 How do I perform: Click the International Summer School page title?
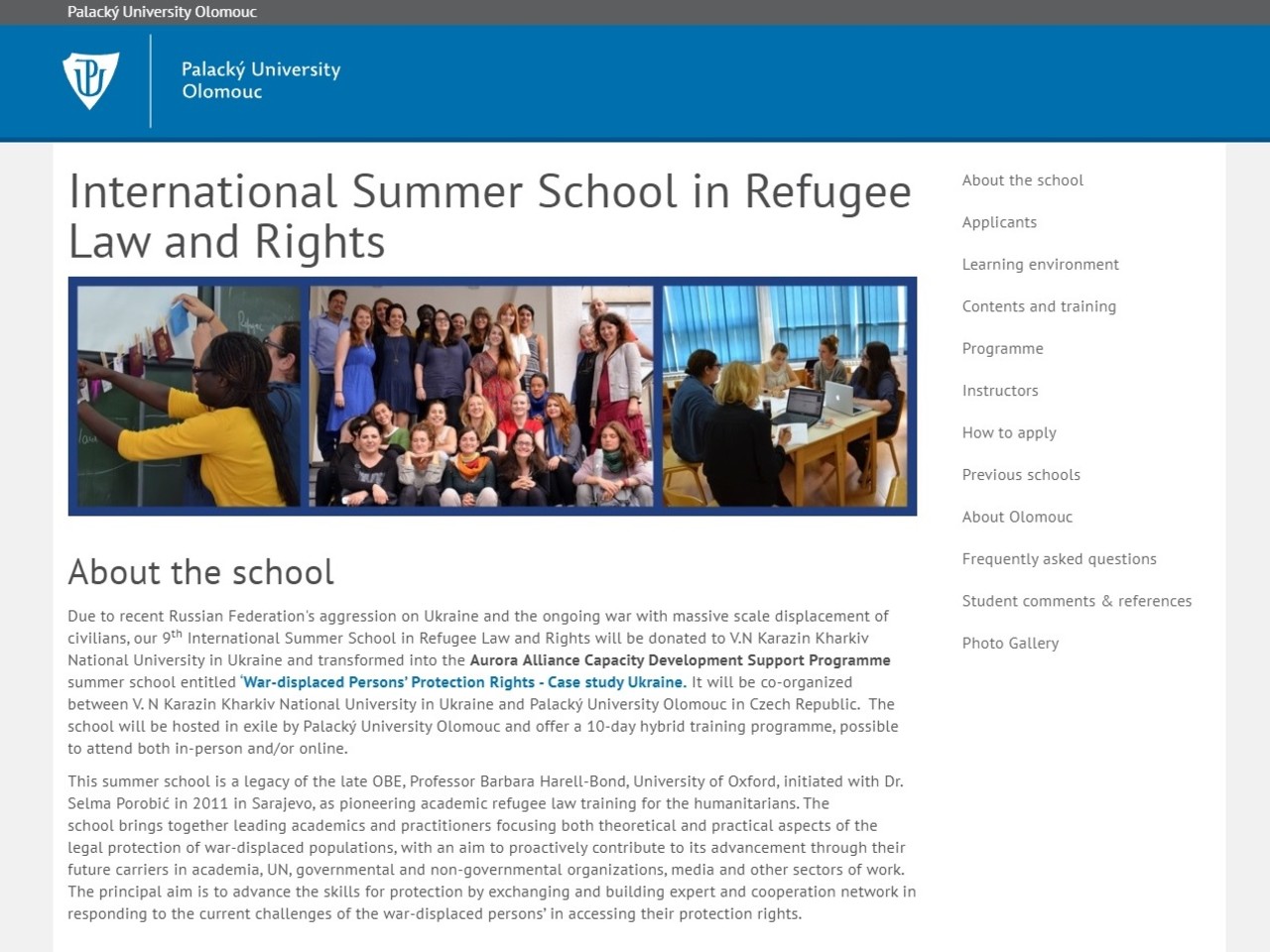(489, 216)
